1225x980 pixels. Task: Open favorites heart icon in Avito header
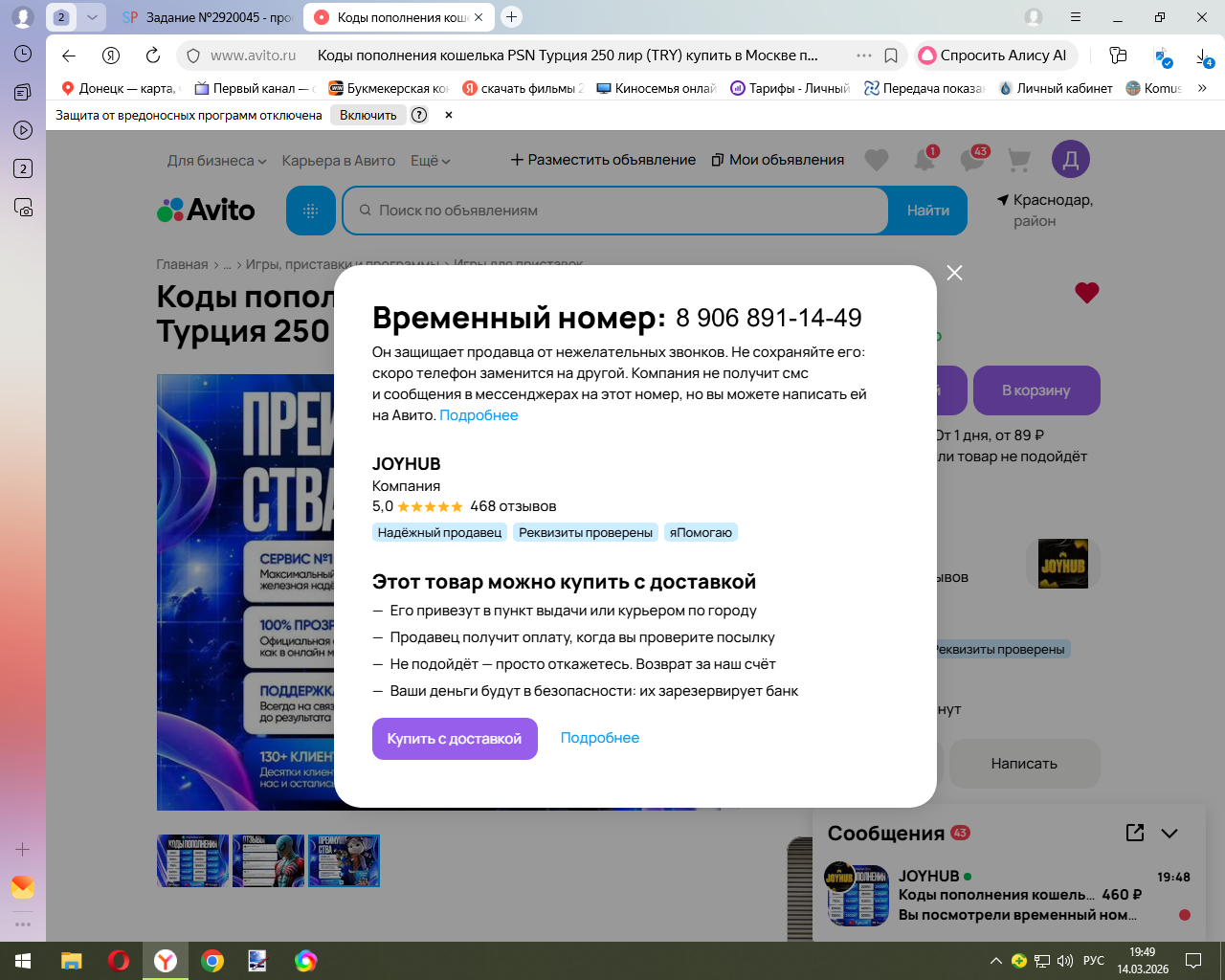tap(877, 160)
